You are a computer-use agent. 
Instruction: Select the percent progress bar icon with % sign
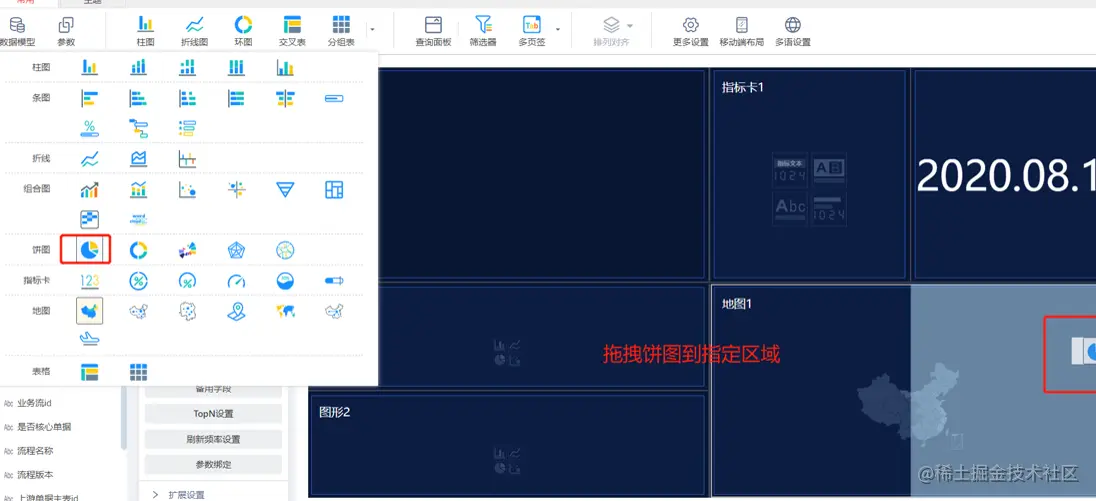[89, 128]
